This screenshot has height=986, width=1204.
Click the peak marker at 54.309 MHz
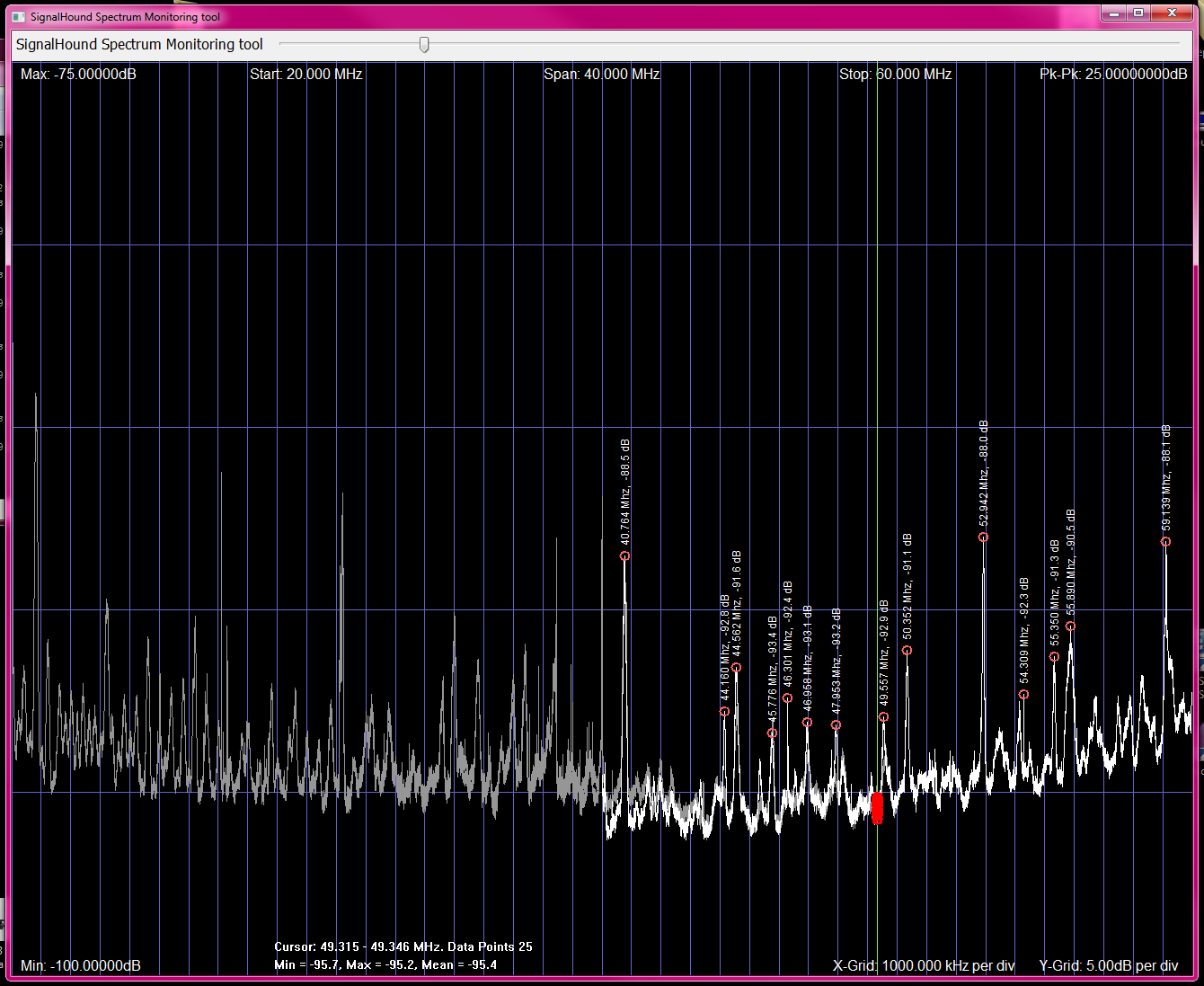pos(1023,695)
